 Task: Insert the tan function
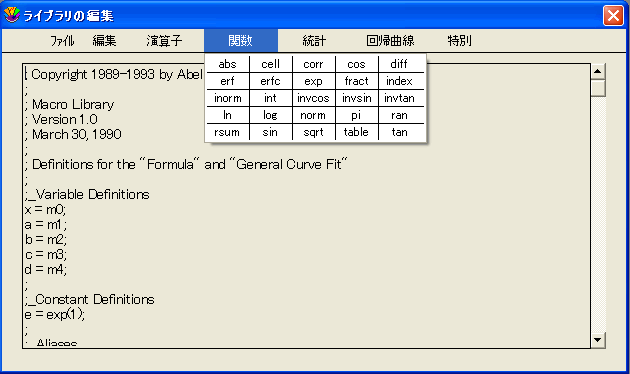pos(399,132)
